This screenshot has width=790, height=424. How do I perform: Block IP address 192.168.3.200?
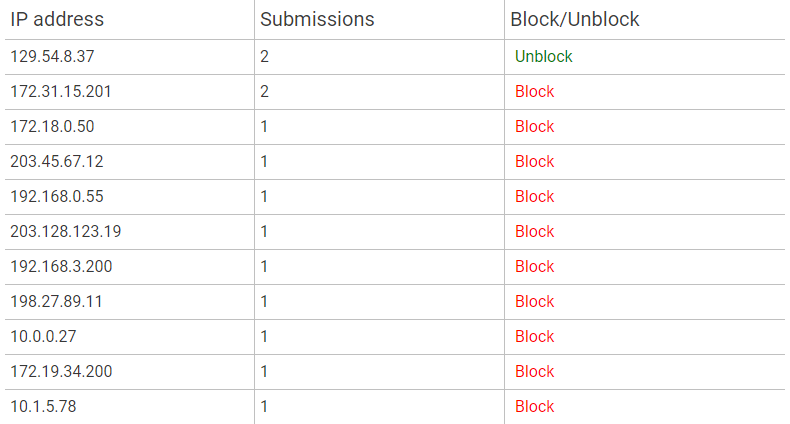click(534, 266)
